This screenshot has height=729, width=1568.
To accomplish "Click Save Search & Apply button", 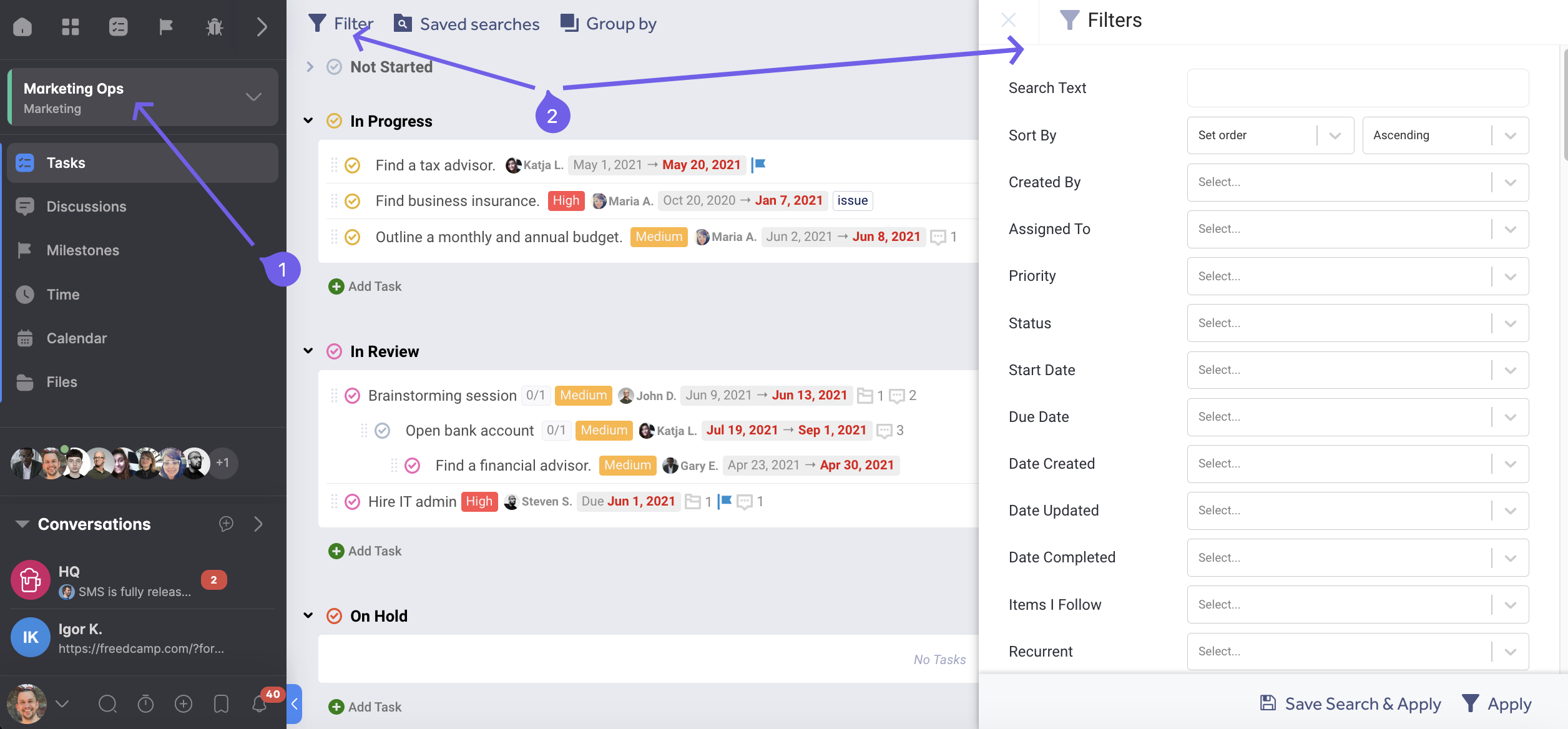I will [1350, 703].
